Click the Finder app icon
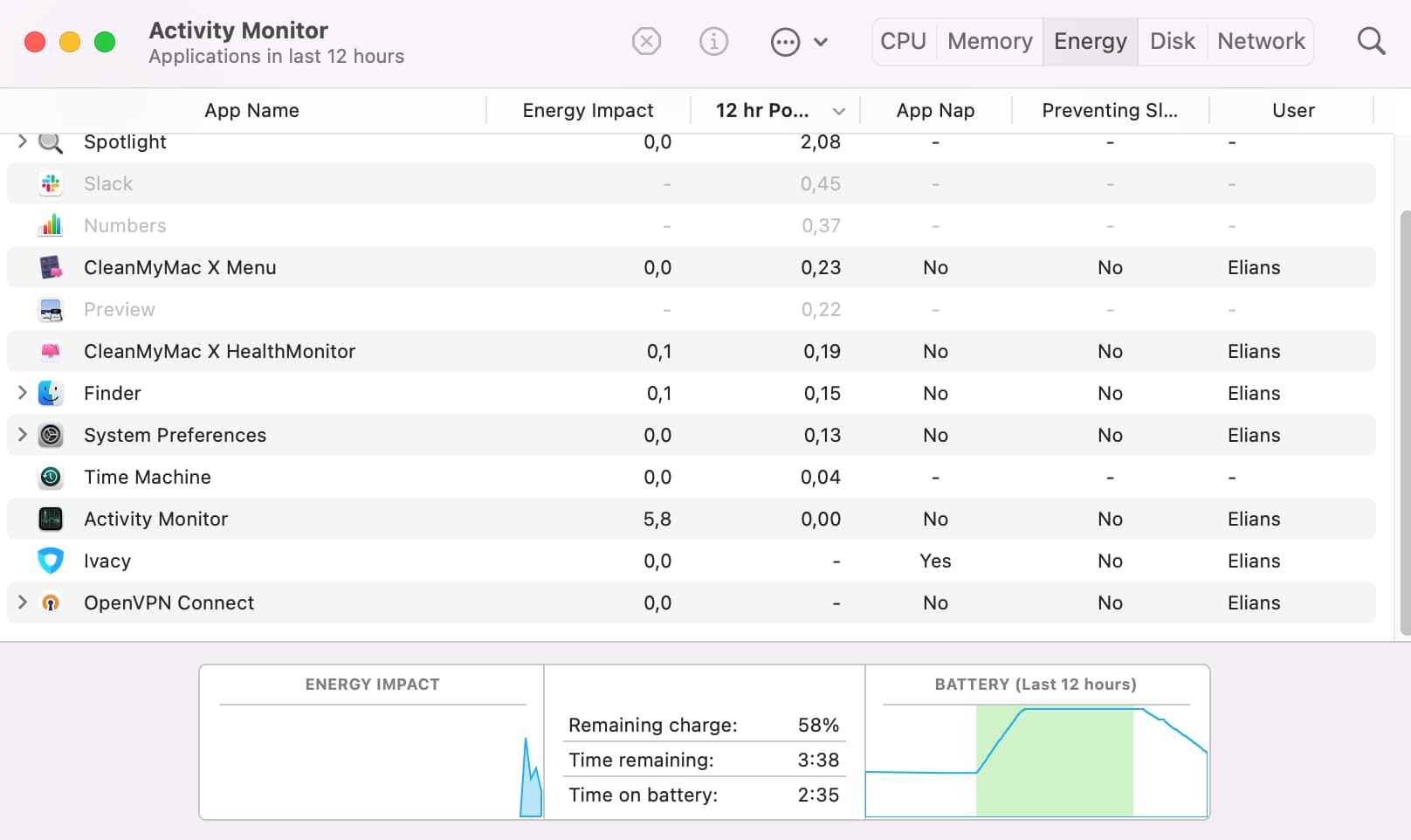 pyautogui.click(x=51, y=393)
